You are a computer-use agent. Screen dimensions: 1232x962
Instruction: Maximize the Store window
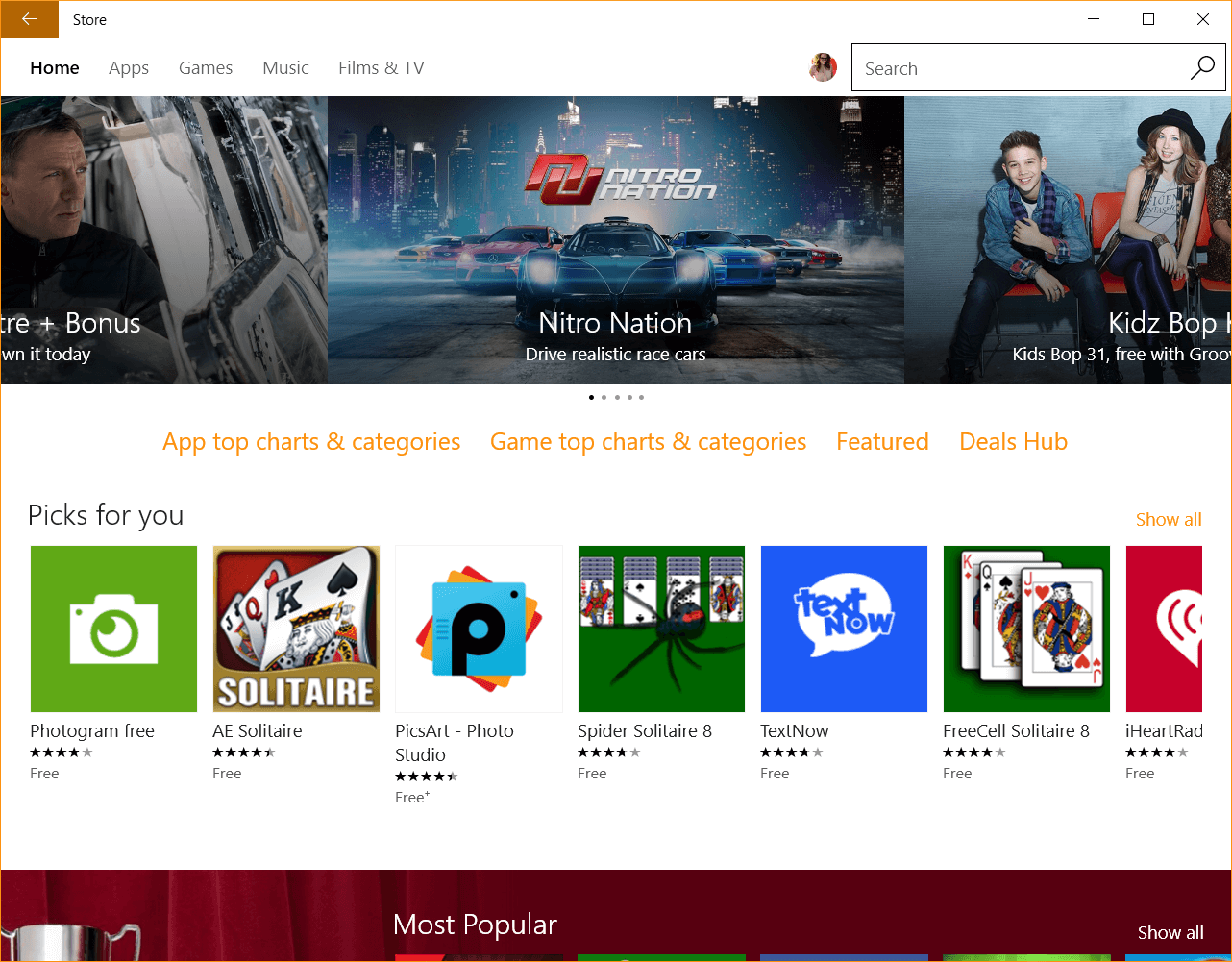tap(1147, 19)
